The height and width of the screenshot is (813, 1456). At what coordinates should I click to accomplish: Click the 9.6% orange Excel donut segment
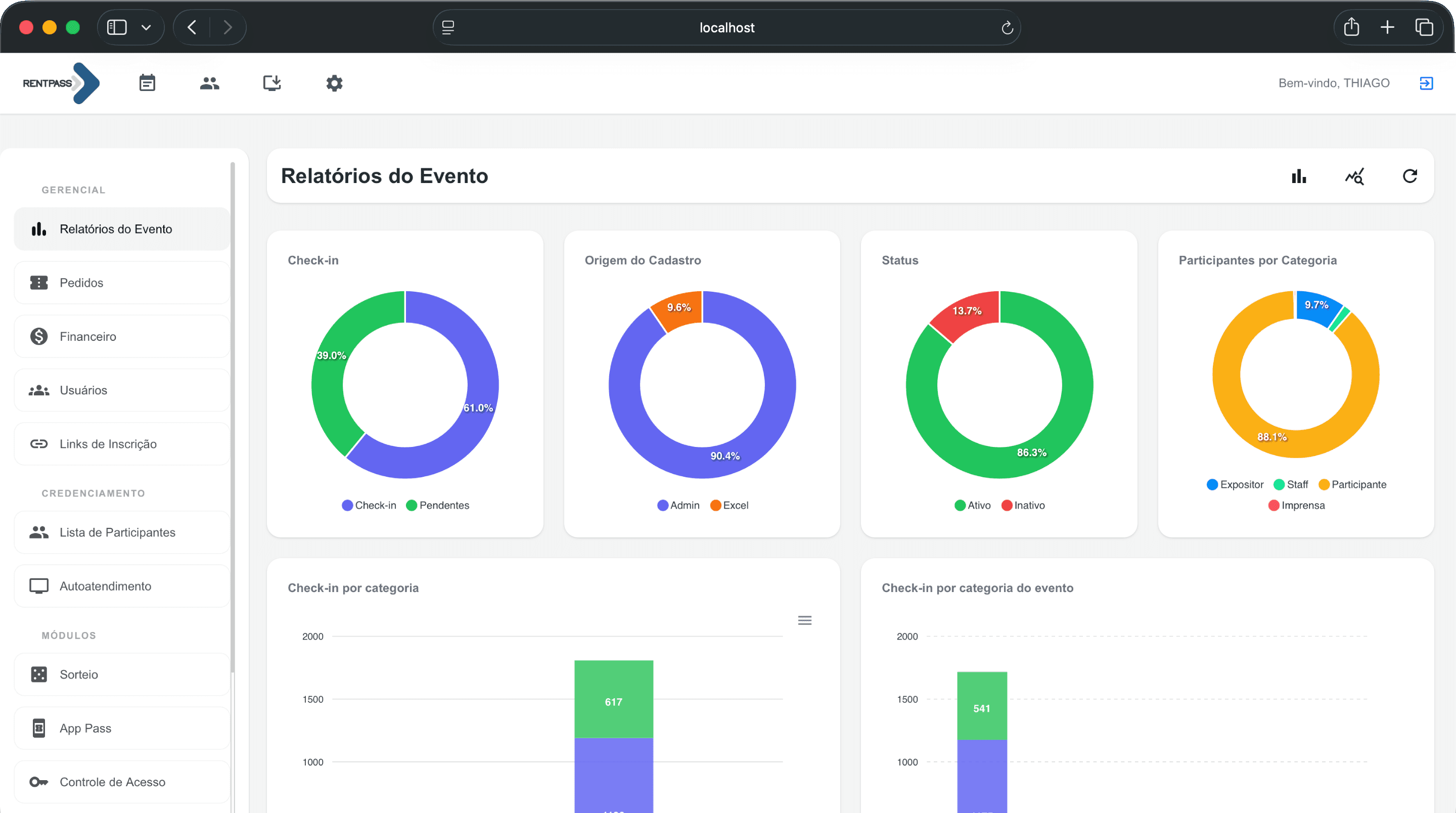point(679,308)
